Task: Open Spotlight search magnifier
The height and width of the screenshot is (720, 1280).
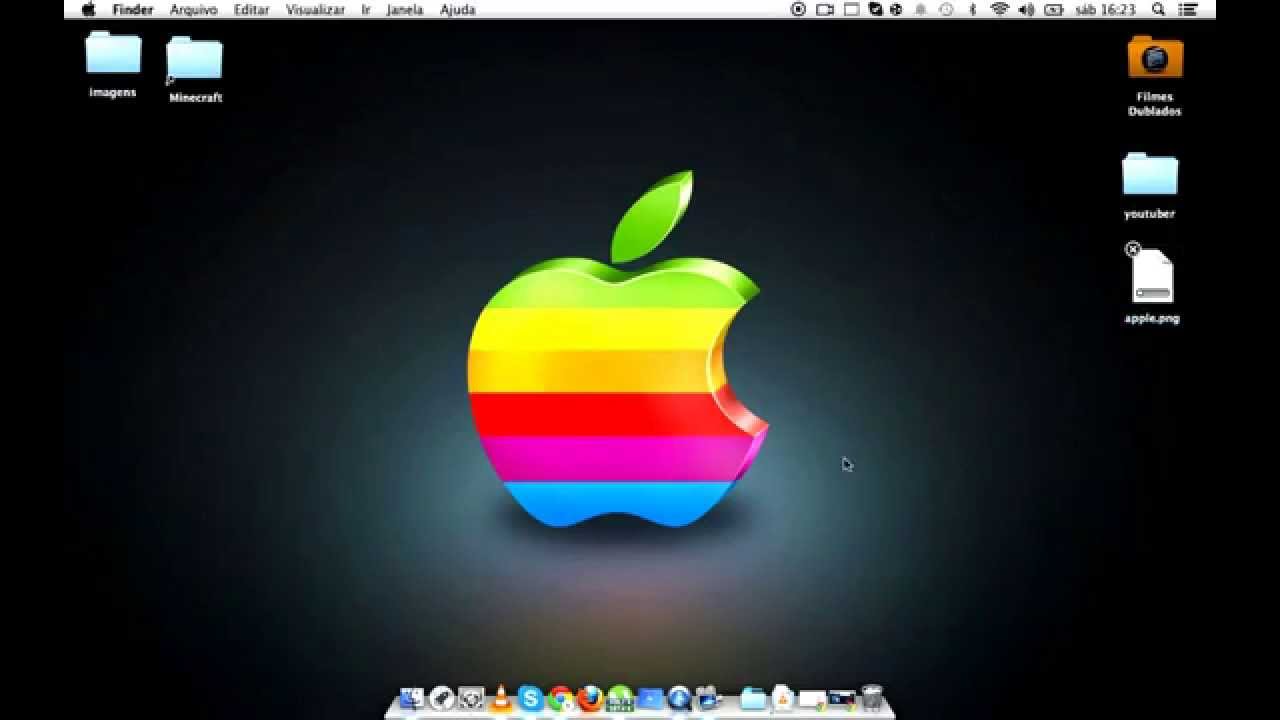Action: coord(1158,9)
